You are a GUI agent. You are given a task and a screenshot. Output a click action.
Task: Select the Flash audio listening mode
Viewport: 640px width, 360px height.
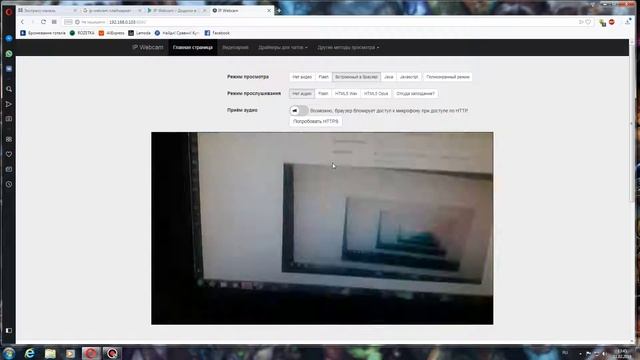pyautogui.click(x=323, y=93)
